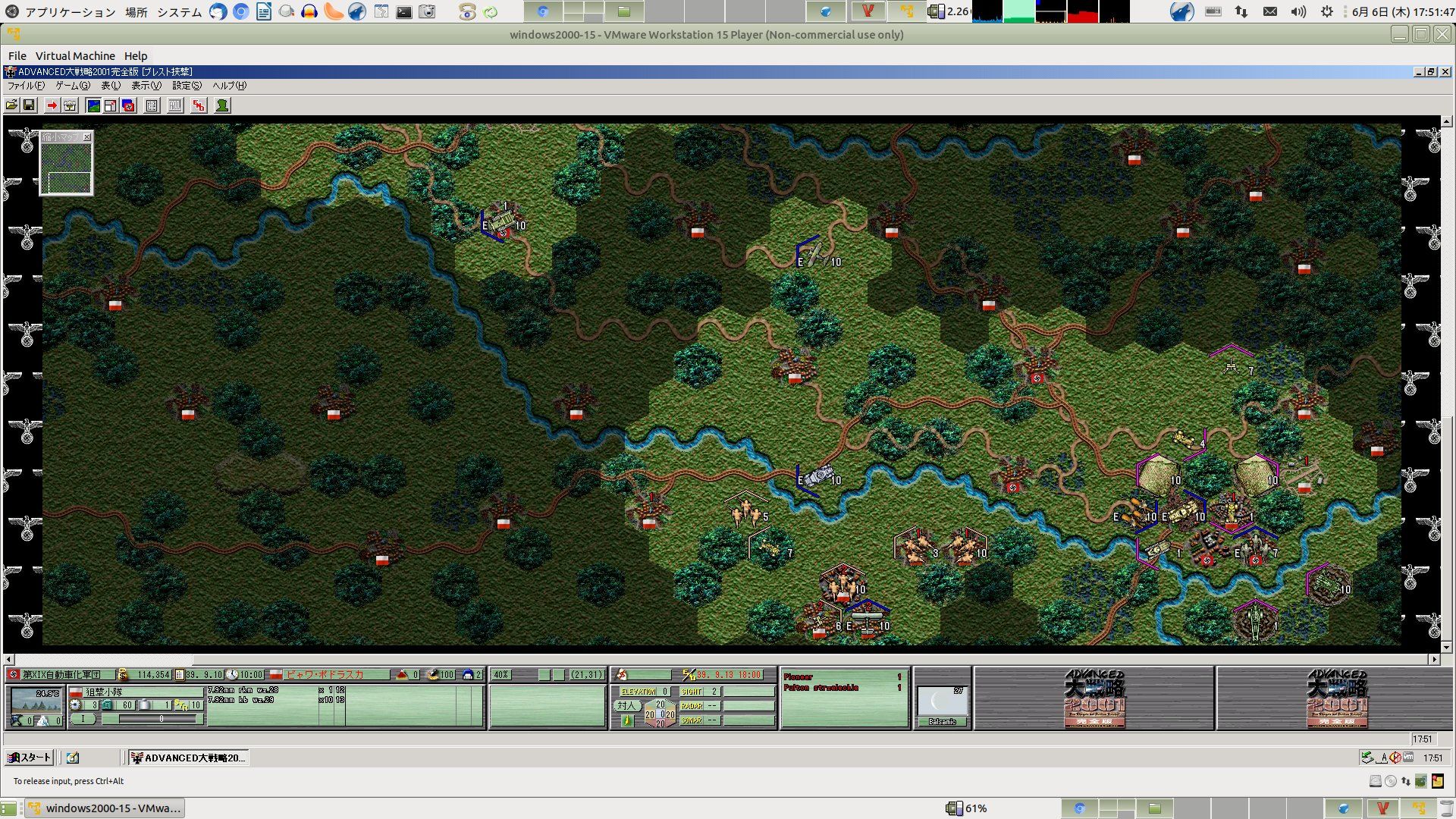Click the quick launch icon beside スタート
The image size is (1456, 819).
click(x=73, y=758)
